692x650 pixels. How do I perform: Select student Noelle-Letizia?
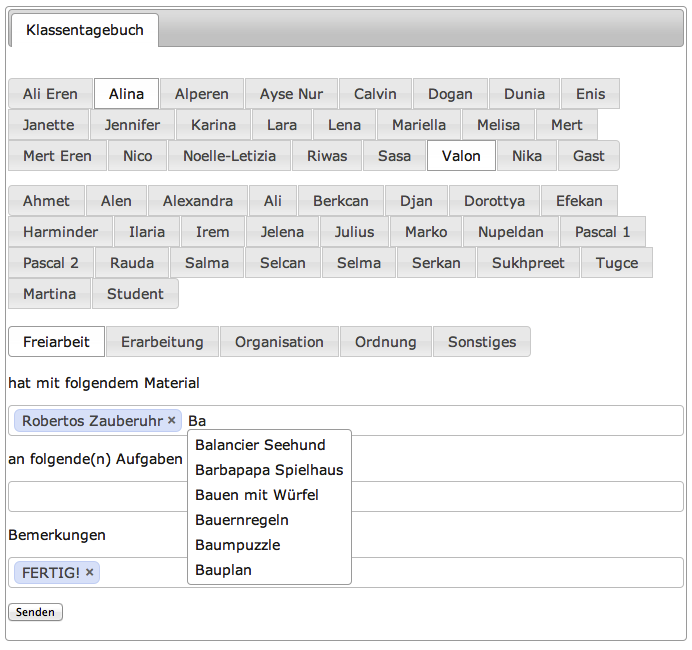pyautogui.click(x=229, y=156)
